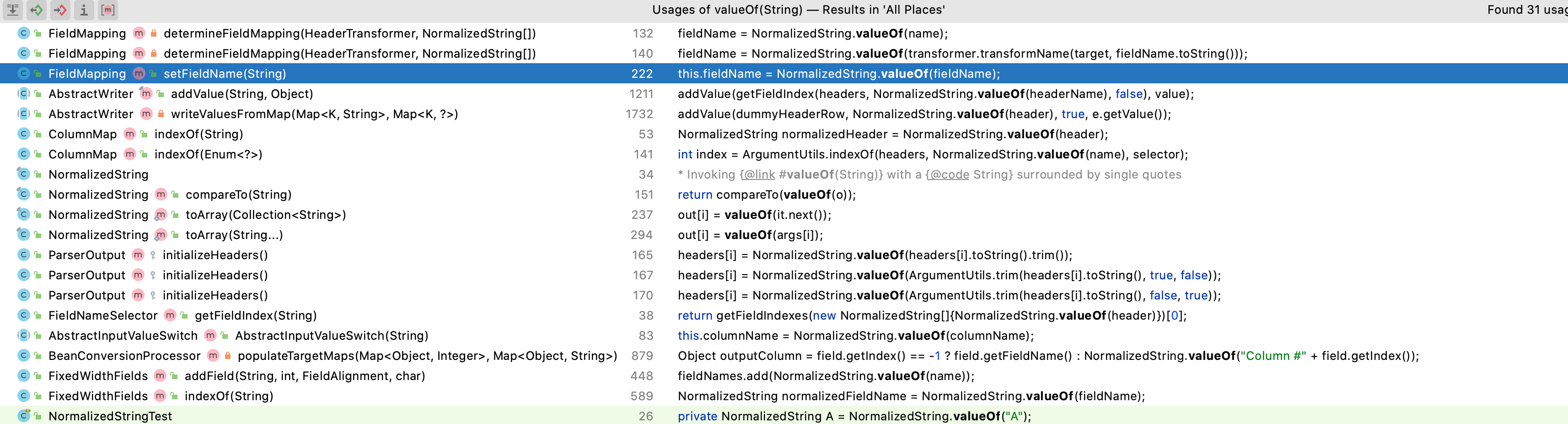Click the method icon before indexOf(Enum<?>)
This screenshot has width=1568, height=424.
(x=129, y=153)
